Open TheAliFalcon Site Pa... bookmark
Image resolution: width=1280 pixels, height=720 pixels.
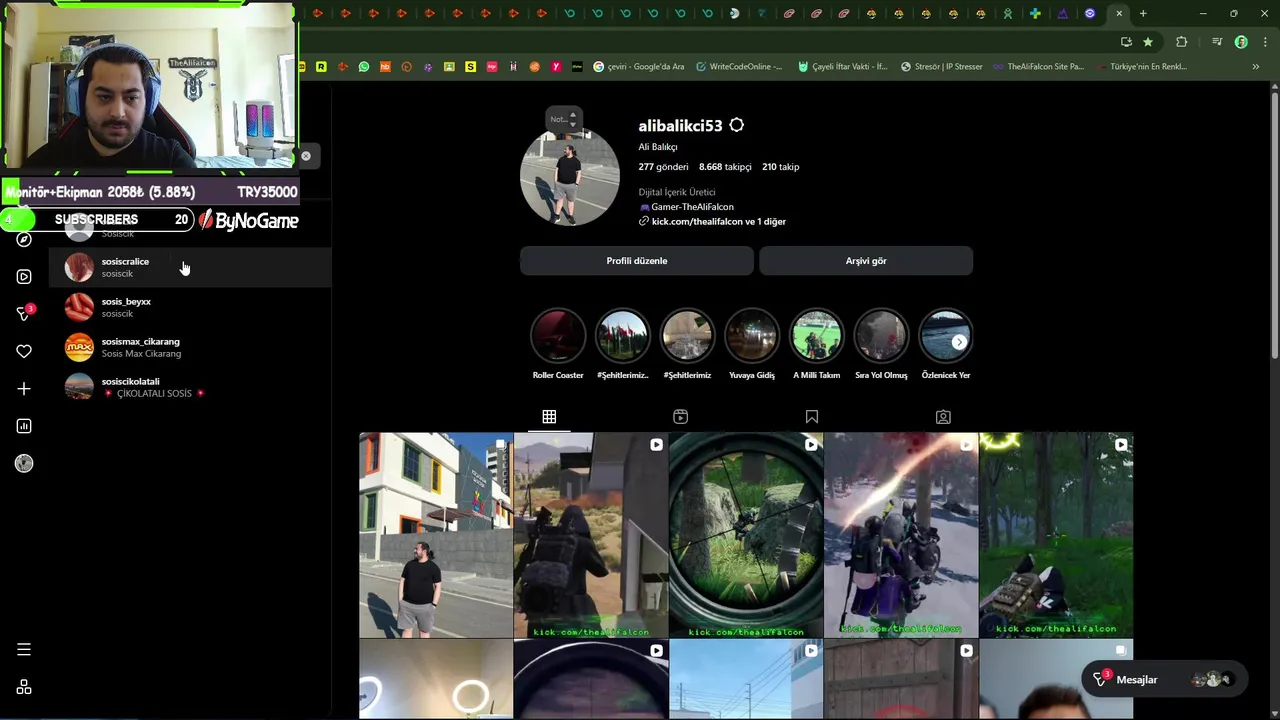tap(1038, 67)
